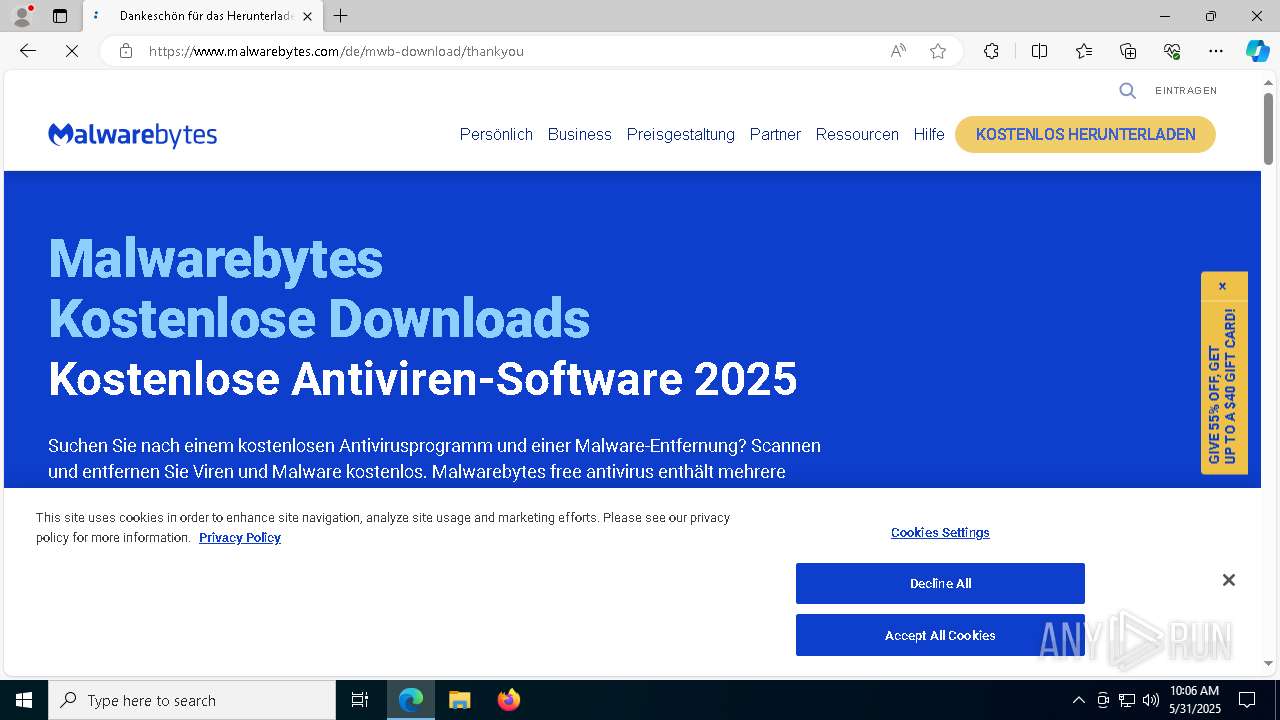Open Browser essentials heart icon
This screenshot has width=1280, height=720.
[x=1172, y=51]
